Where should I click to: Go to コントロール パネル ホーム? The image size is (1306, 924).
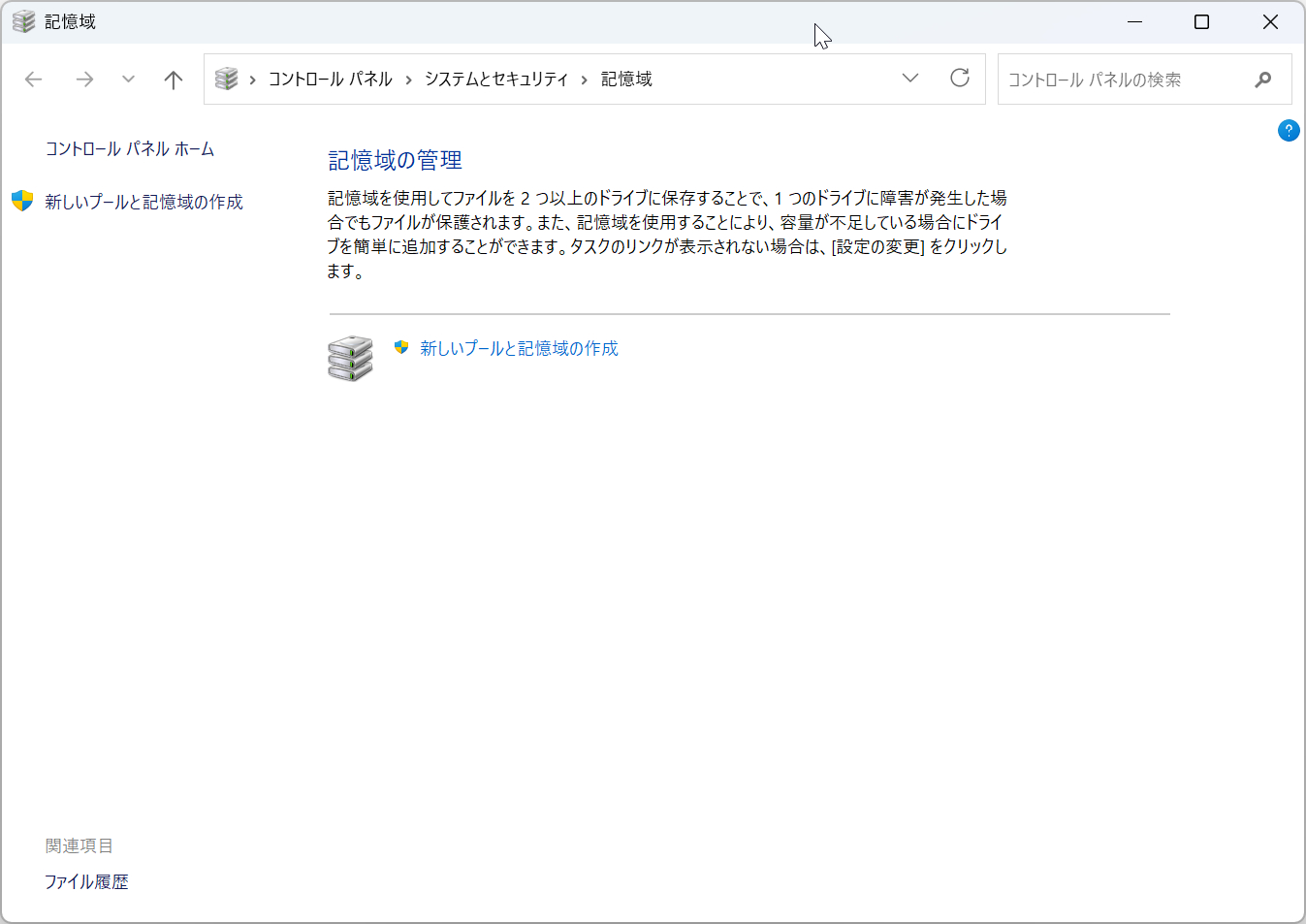click(x=130, y=148)
